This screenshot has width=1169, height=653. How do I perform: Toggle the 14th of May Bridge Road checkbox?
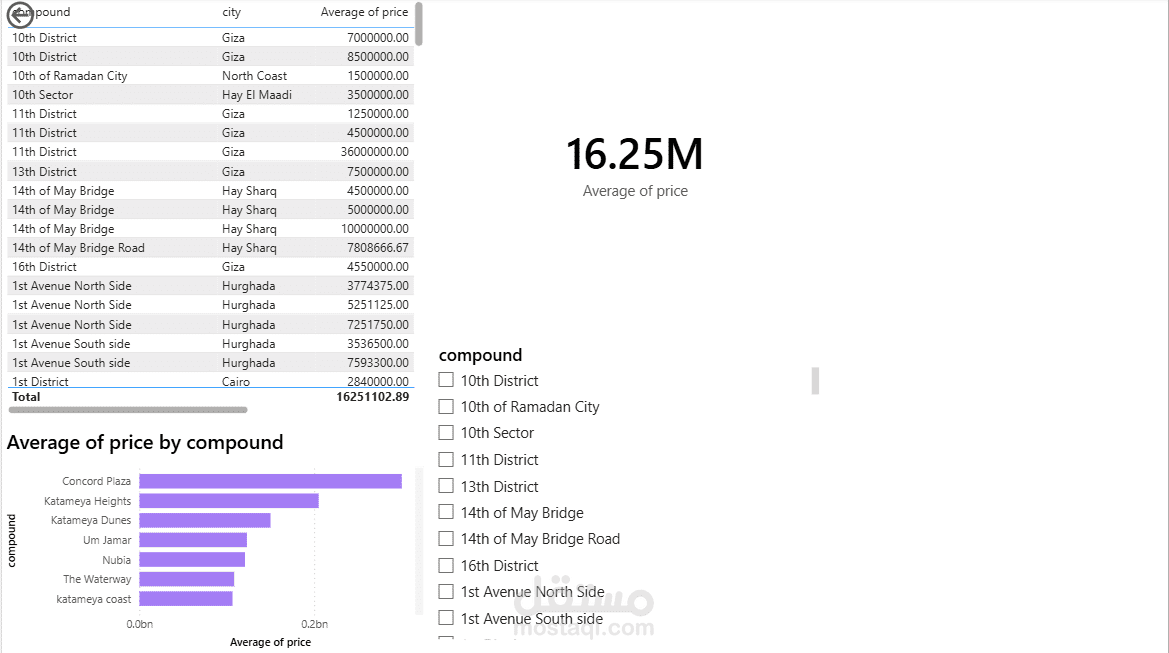click(x=446, y=539)
